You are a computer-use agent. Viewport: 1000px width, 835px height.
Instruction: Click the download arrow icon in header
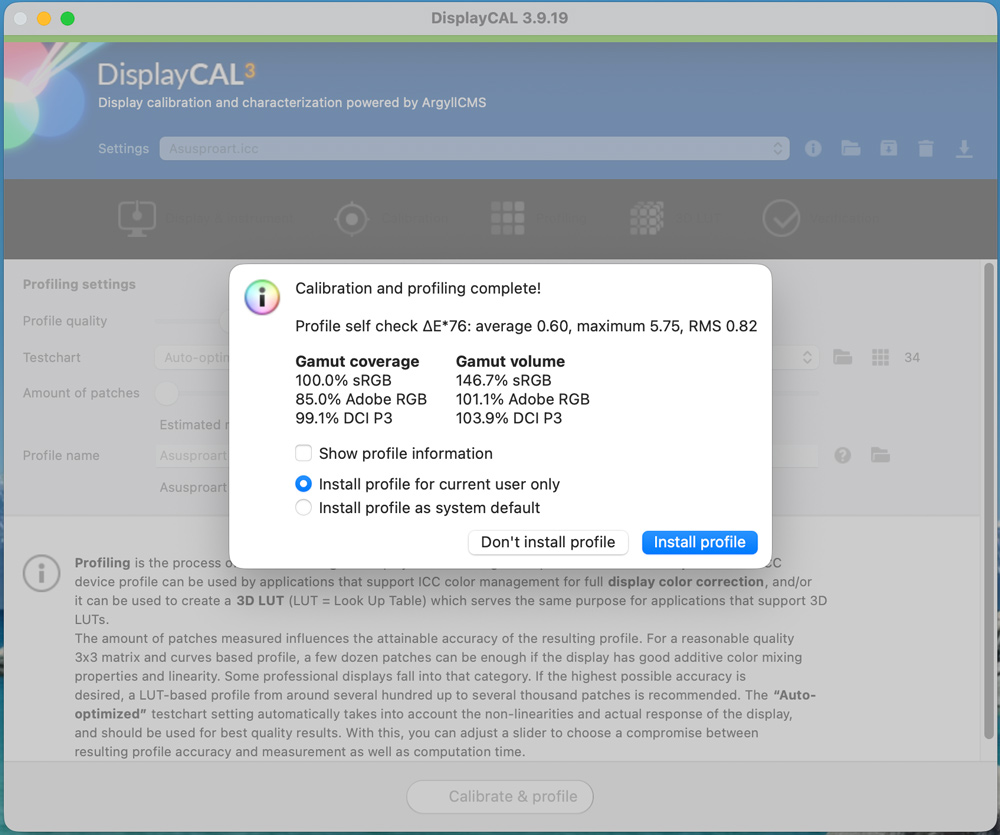[x=964, y=149]
